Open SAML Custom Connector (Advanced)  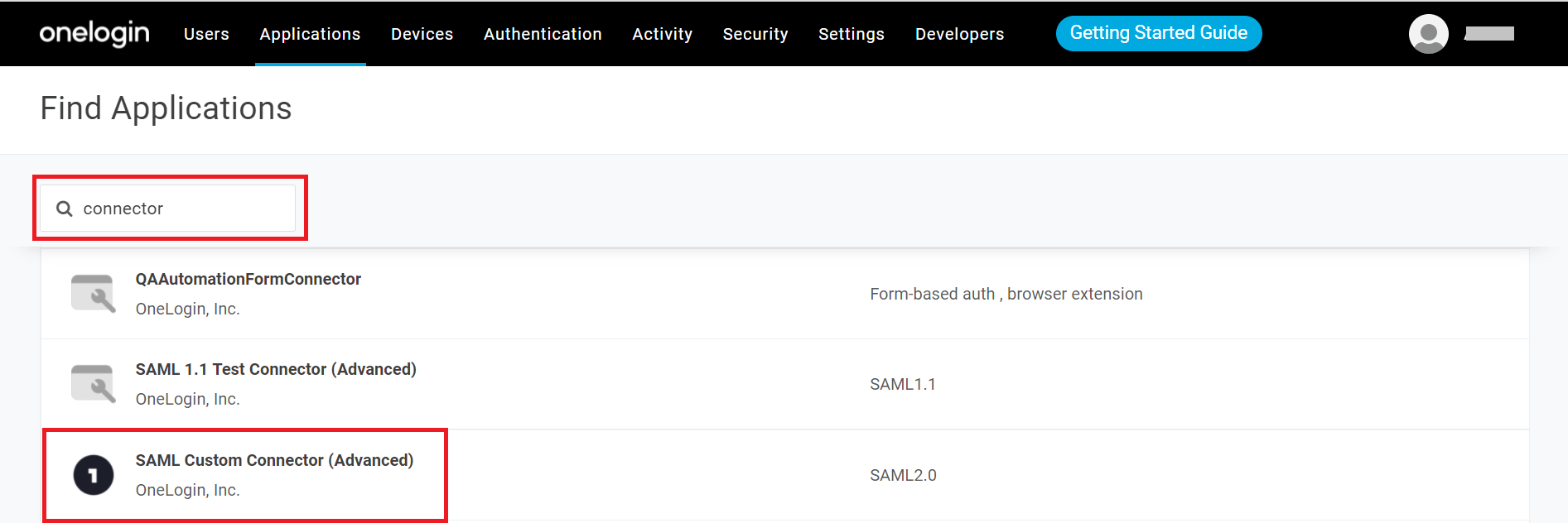coord(274,460)
